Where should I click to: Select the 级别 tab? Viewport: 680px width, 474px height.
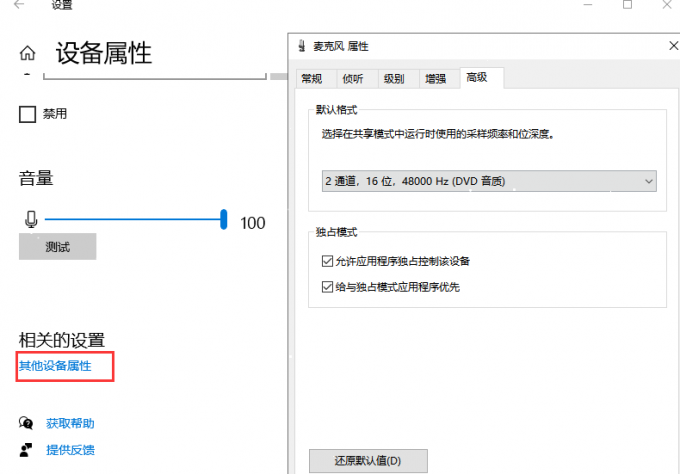pyautogui.click(x=394, y=79)
